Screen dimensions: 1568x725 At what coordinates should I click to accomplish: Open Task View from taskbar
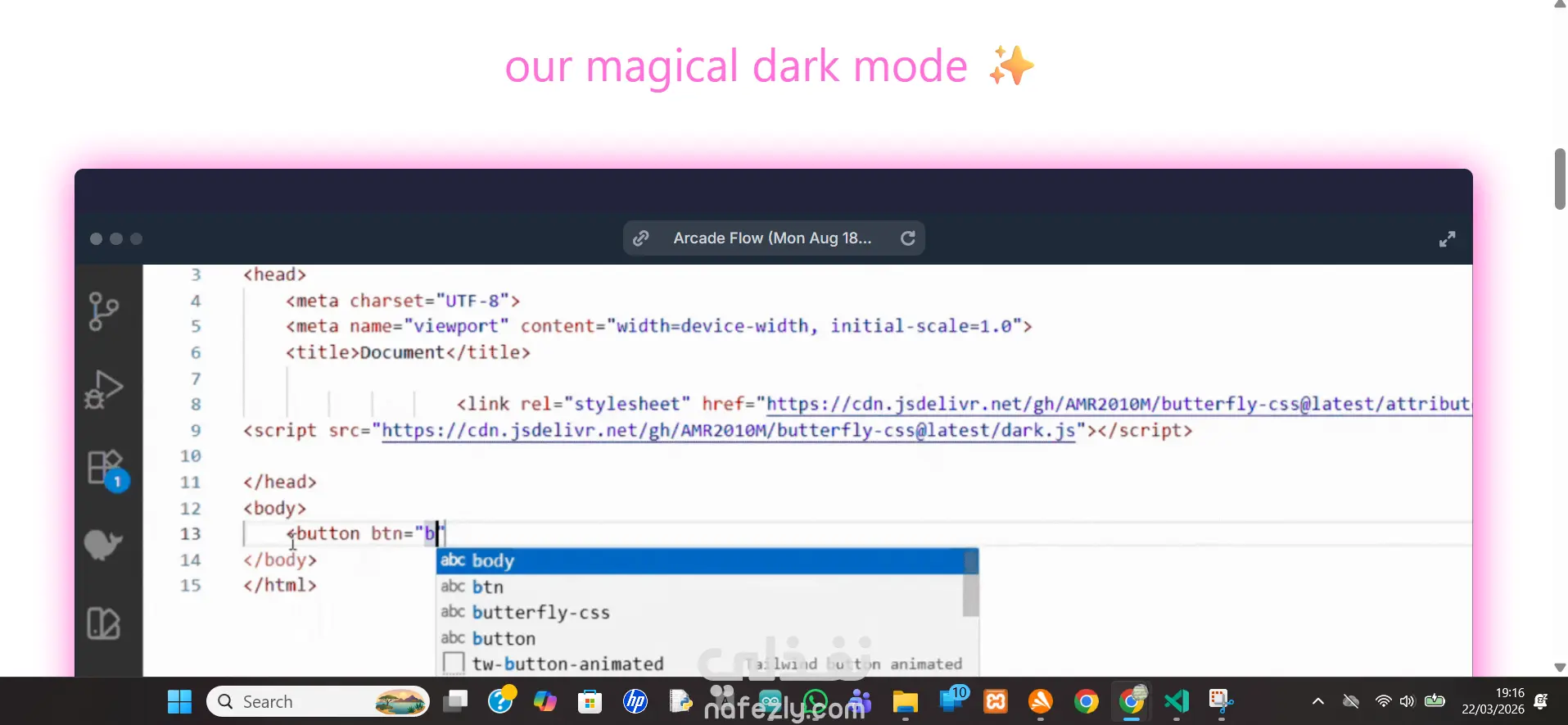tap(455, 702)
